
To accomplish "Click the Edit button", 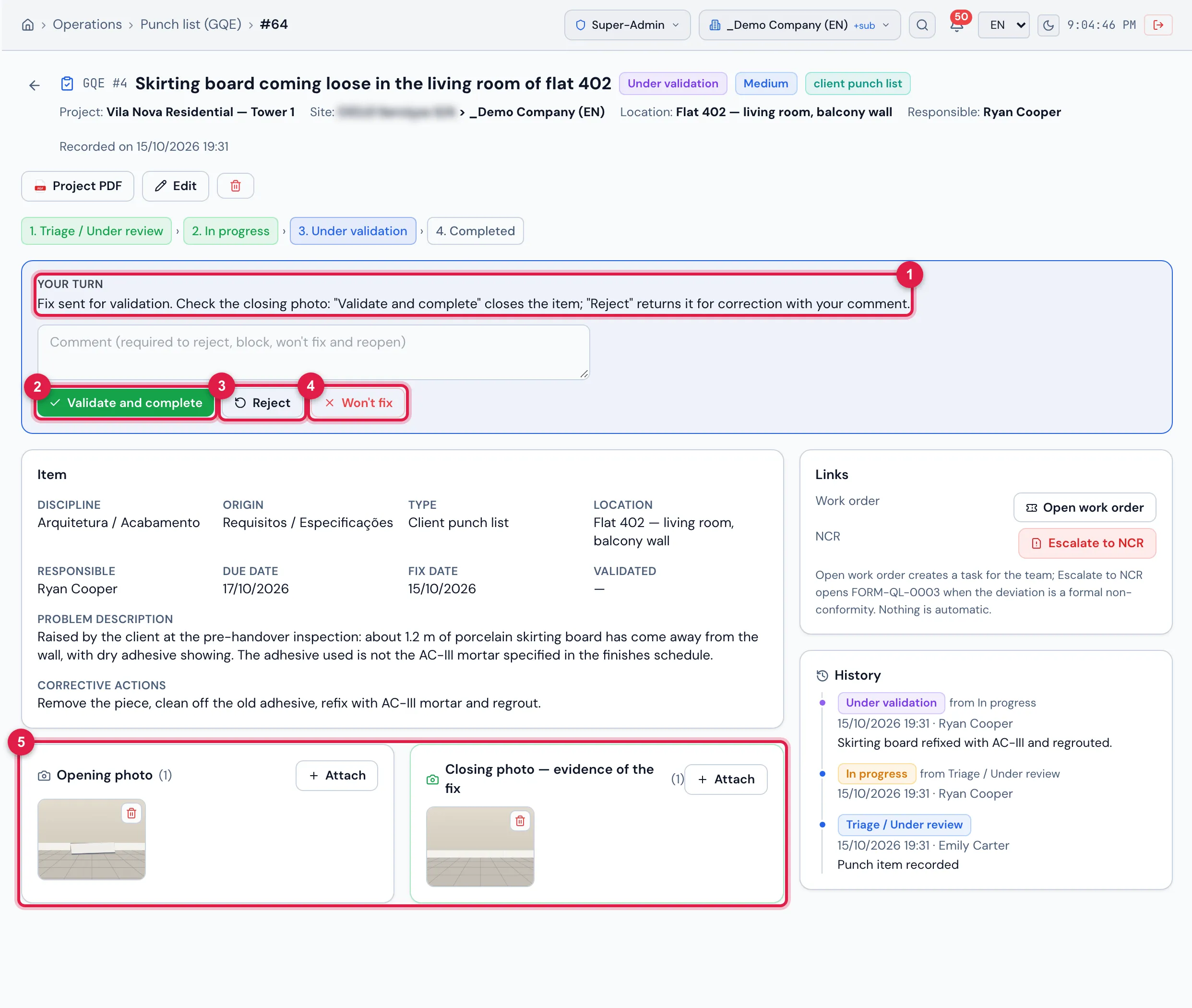I will click(x=175, y=186).
